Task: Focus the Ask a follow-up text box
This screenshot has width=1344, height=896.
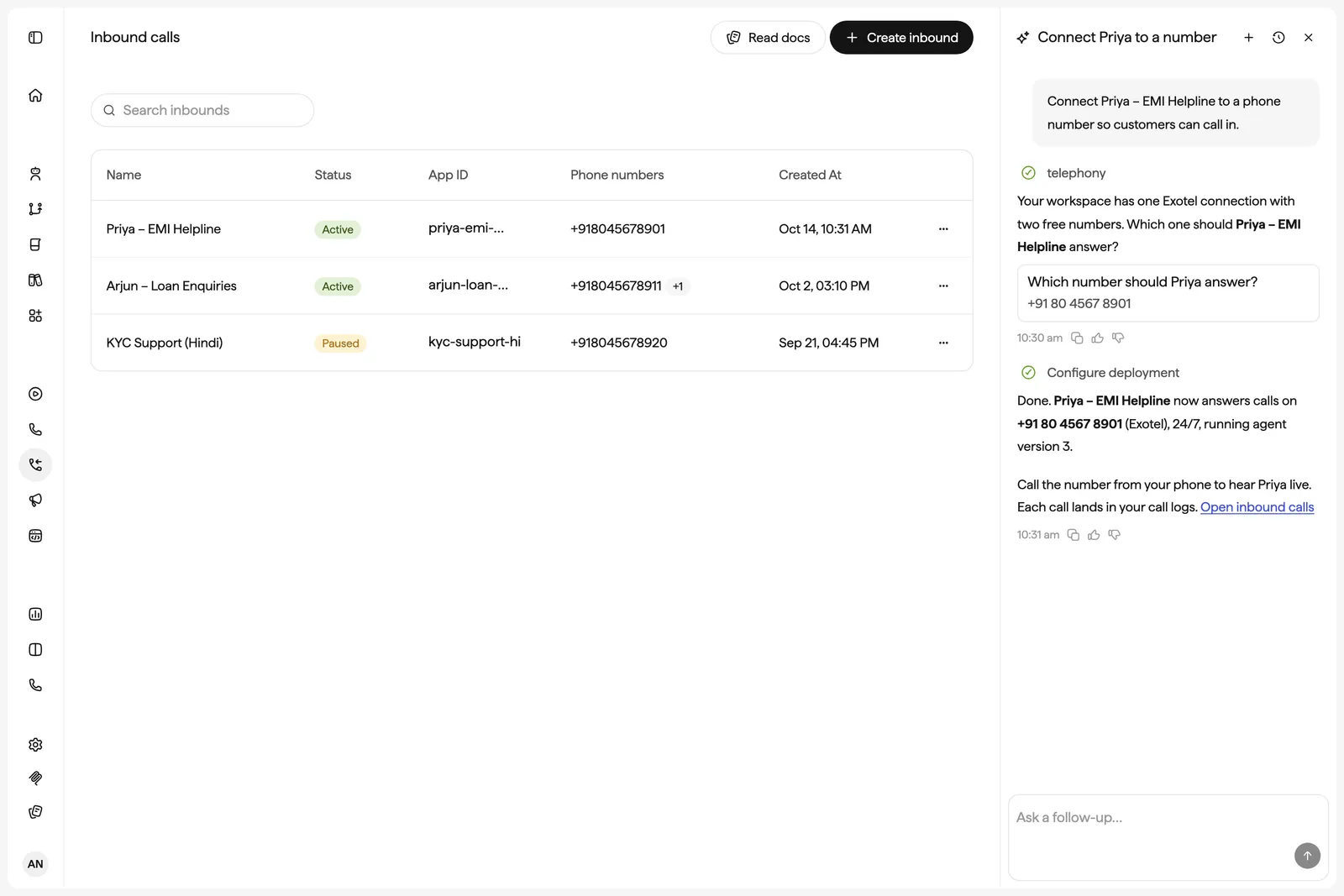Action: coord(1168,837)
